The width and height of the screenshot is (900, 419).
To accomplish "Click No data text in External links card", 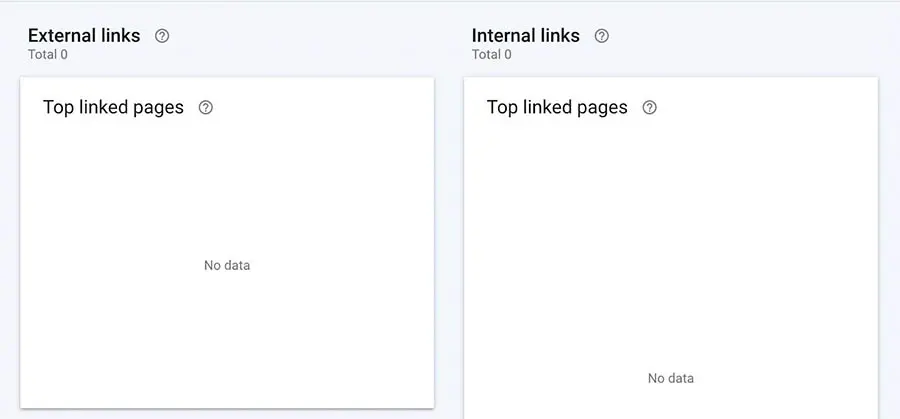I will coord(227,266).
